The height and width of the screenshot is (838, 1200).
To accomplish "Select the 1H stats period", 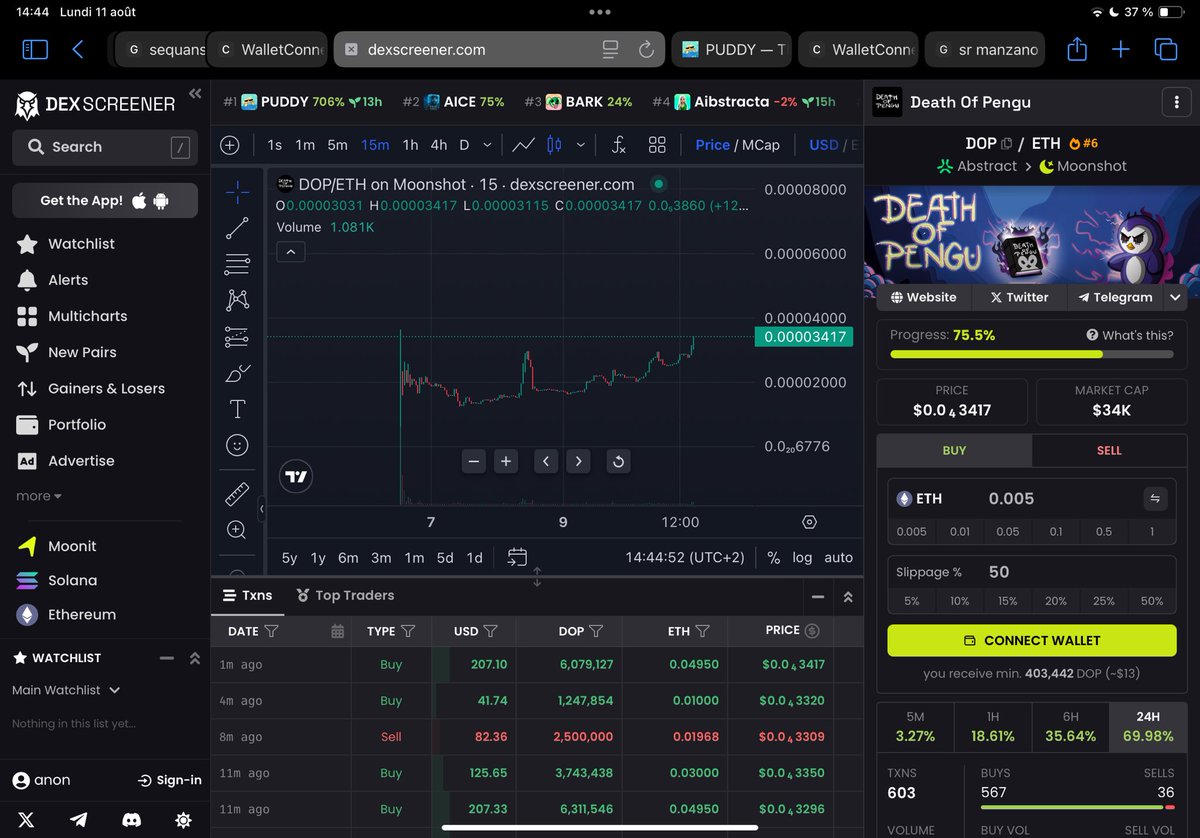I will click(x=992, y=727).
